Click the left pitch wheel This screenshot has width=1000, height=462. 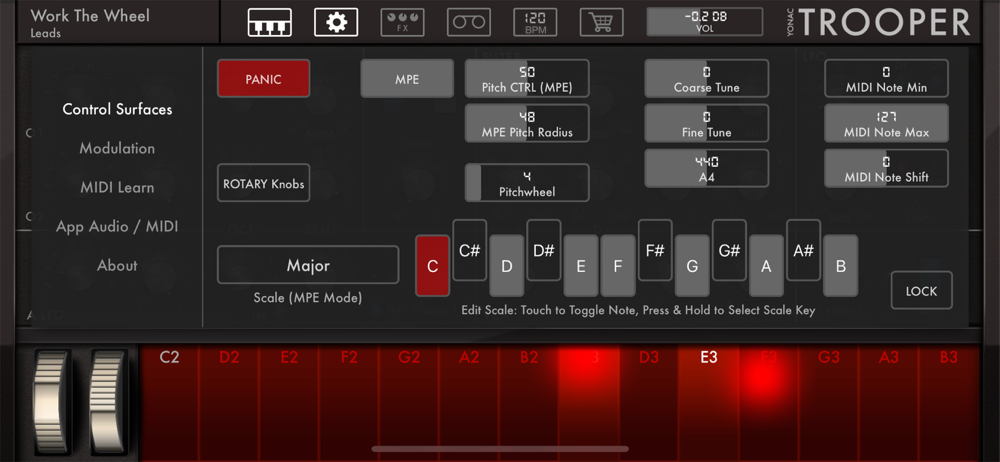click(x=51, y=399)
